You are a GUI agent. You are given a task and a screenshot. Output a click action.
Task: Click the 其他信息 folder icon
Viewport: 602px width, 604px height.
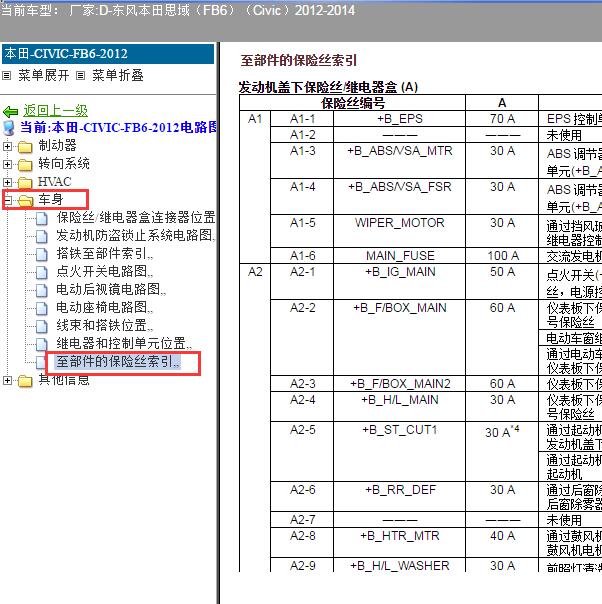[x=25, y=381]
